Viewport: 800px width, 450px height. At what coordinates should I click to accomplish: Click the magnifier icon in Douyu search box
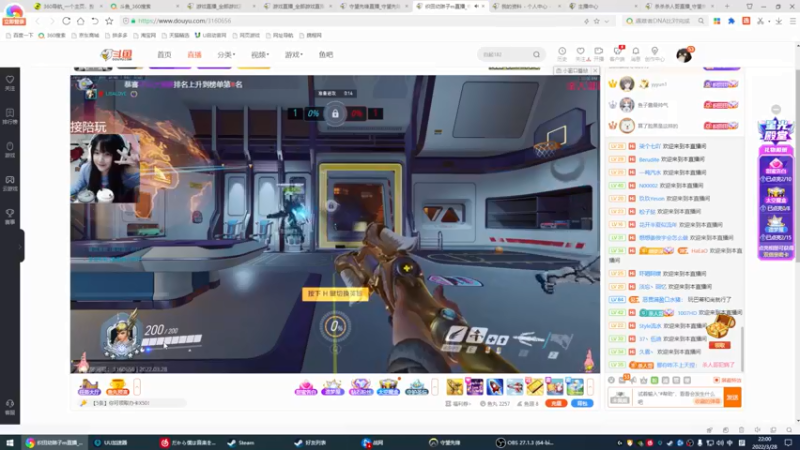(x=536, y=55)
